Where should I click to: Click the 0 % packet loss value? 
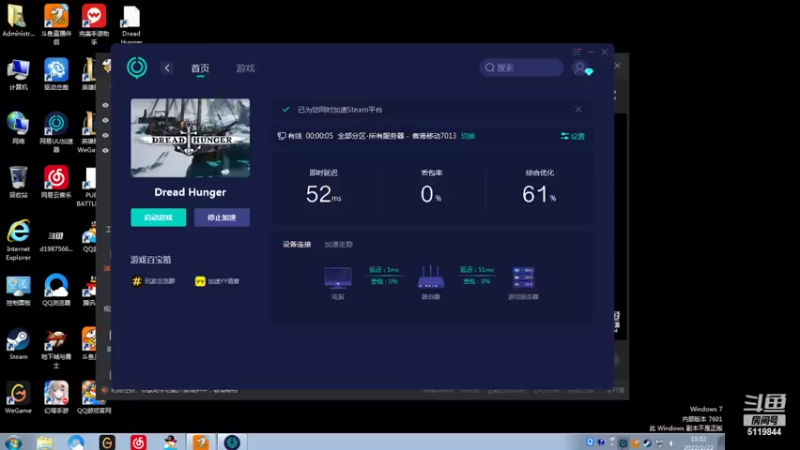click(431, 194)
